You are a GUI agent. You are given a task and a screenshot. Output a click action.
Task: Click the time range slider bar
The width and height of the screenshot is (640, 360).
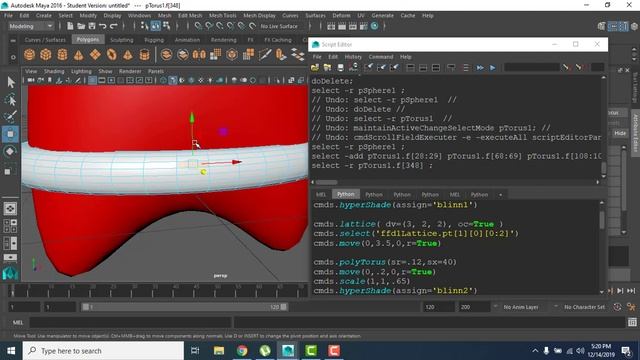184,307
